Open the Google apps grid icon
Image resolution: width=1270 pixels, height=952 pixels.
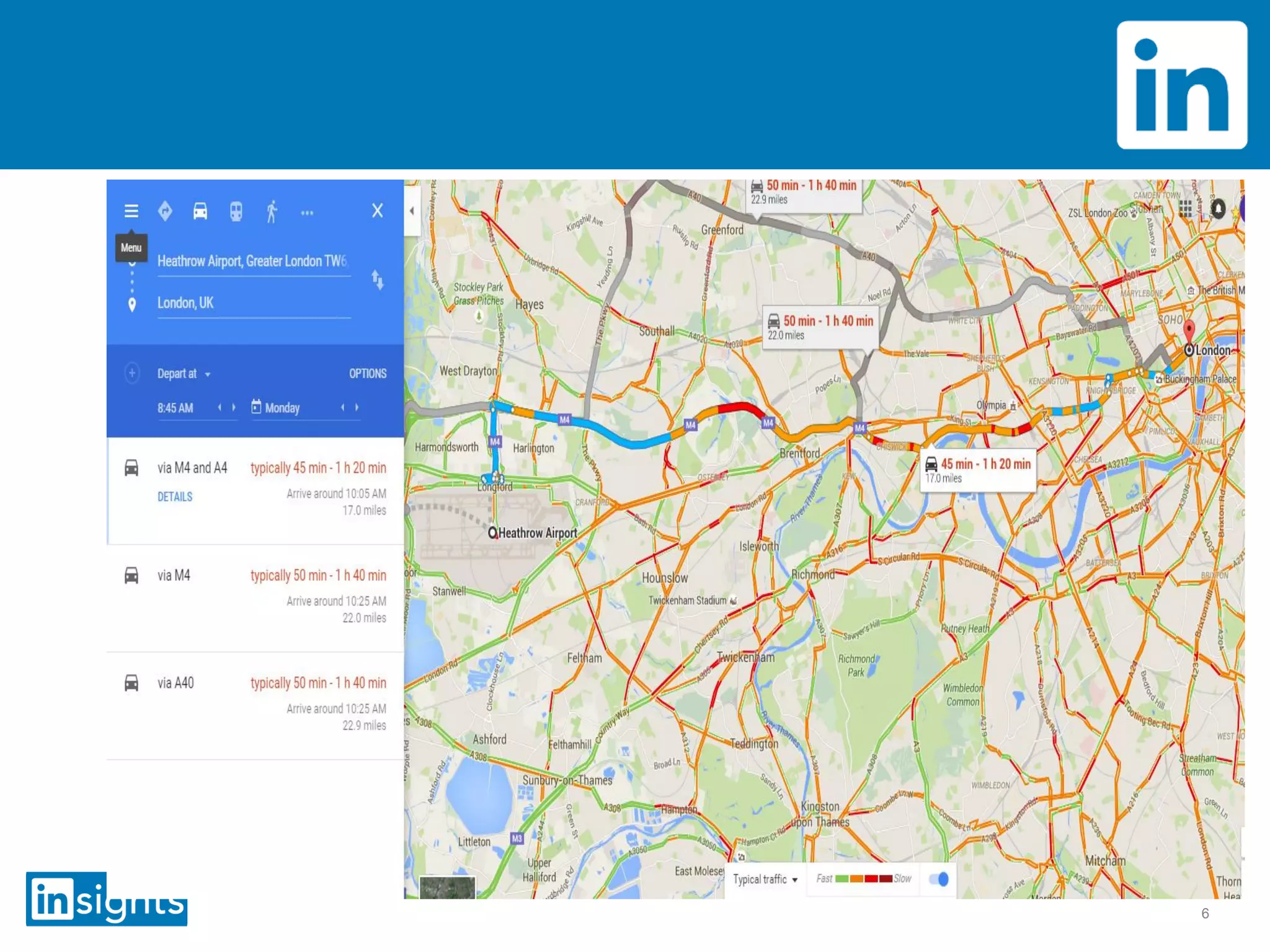(x=1185, y=209)
